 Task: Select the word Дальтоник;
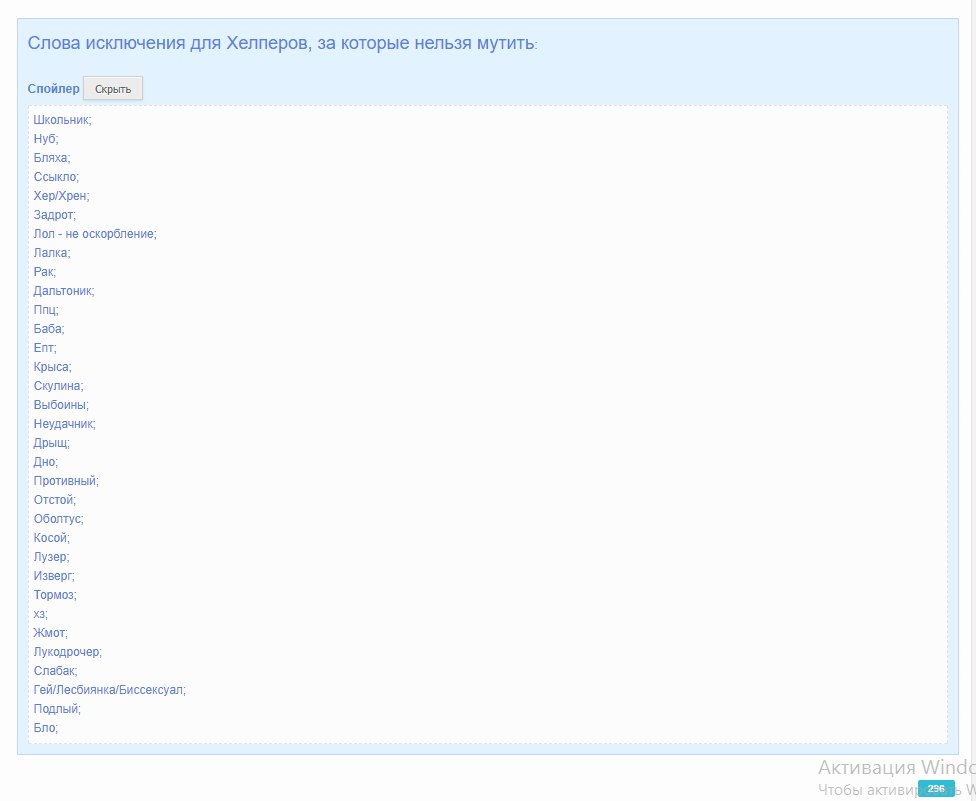click(x=63, y=291)
